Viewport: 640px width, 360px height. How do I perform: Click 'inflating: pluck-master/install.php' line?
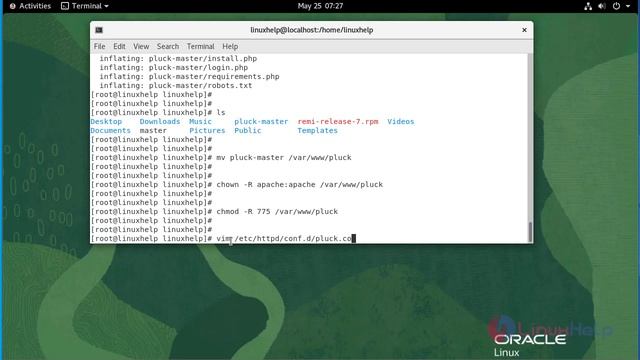[178, 59]
